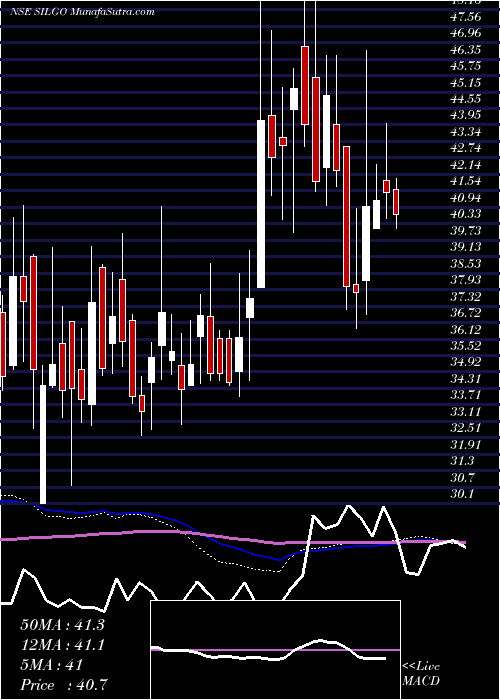The height and width of the screenshot is (700, 500).
Task: Click the 46.35 price axis label
Action: pyautogui.click(x=466, y=50)
